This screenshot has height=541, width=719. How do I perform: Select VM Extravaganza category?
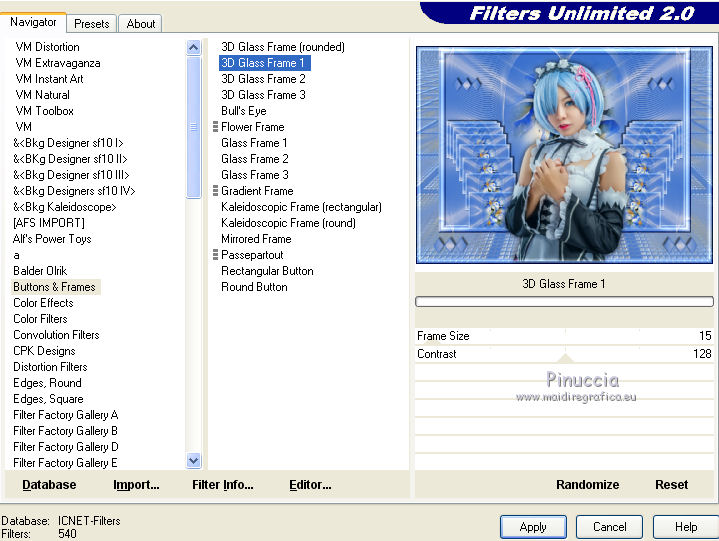coord(58,63)
